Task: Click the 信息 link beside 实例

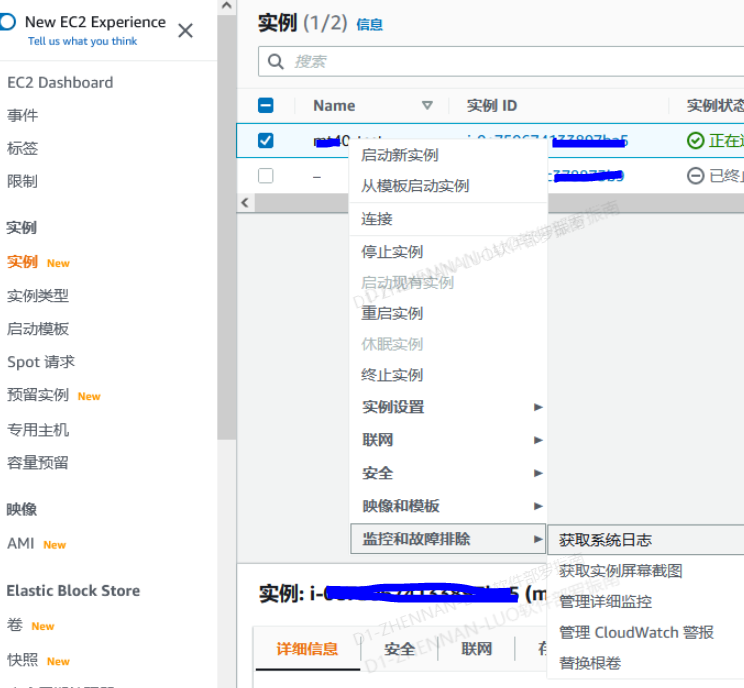Action: (369, 25)
